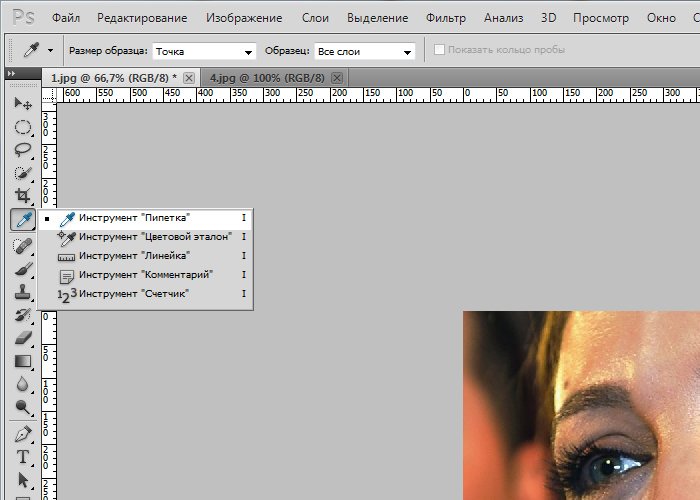The width and height of the screenshot is (700, 500).
Task: Select the Healing Brush tool
Action: pyautogui.click(x=22, y=245)
